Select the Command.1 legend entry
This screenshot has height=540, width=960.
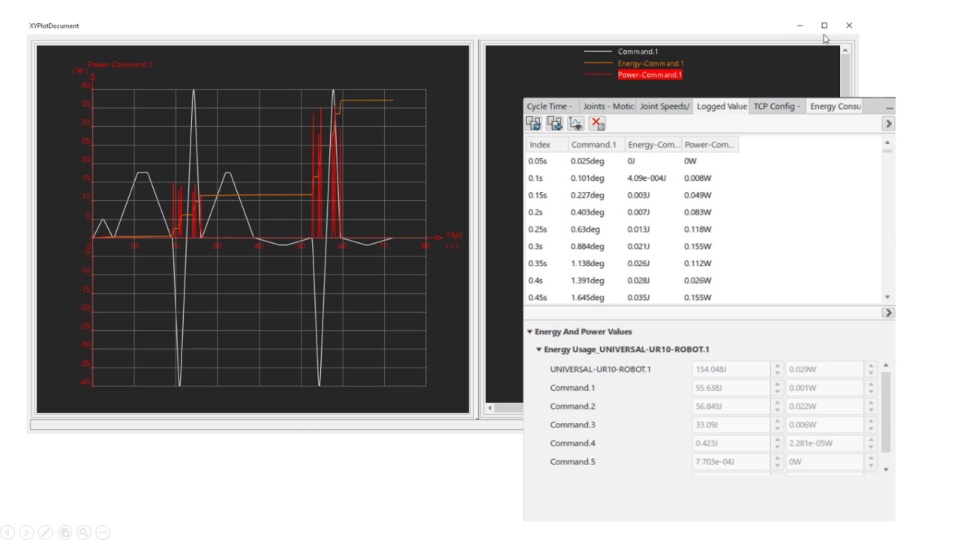click(x=637, y=51)
